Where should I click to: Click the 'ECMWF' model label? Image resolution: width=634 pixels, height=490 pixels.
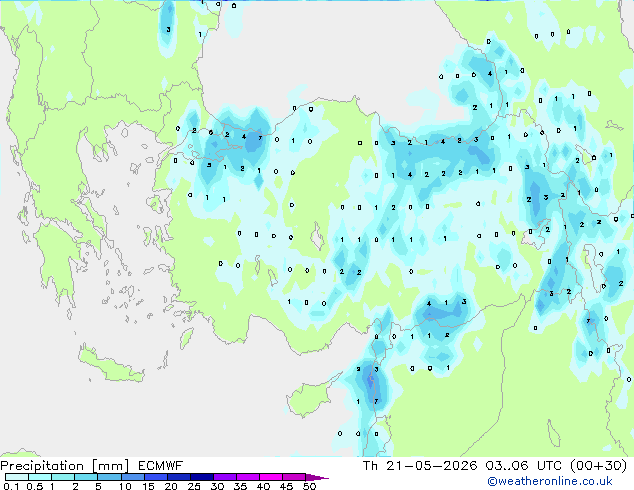161,466
